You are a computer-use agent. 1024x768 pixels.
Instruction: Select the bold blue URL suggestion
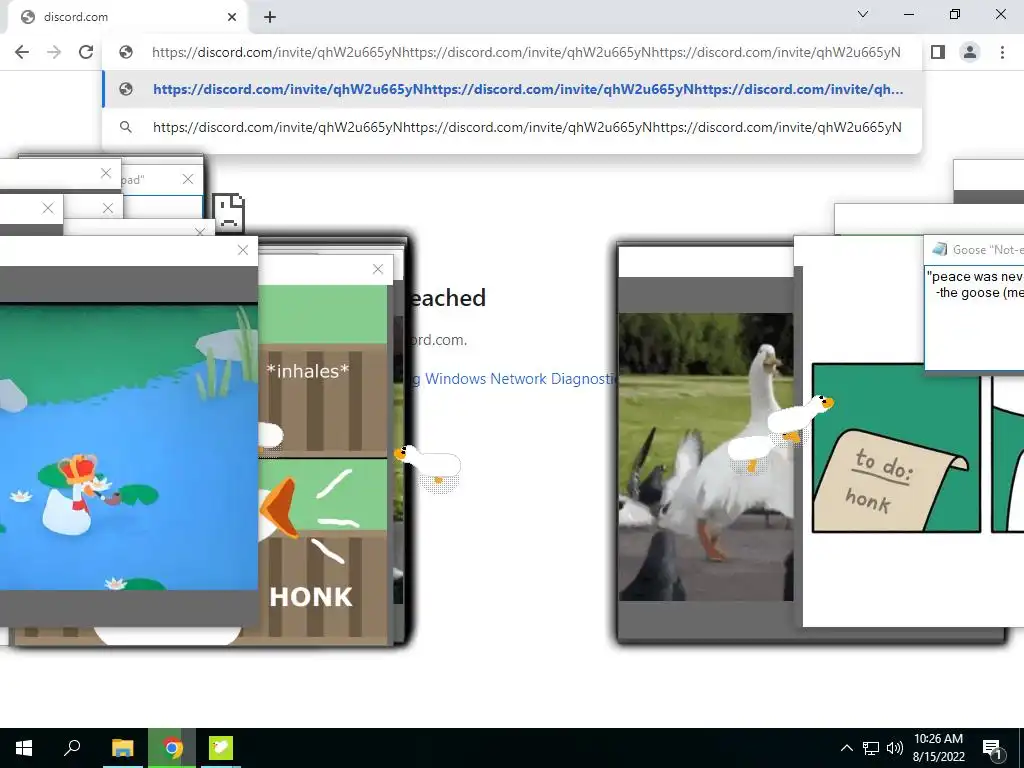pos(512,89)
